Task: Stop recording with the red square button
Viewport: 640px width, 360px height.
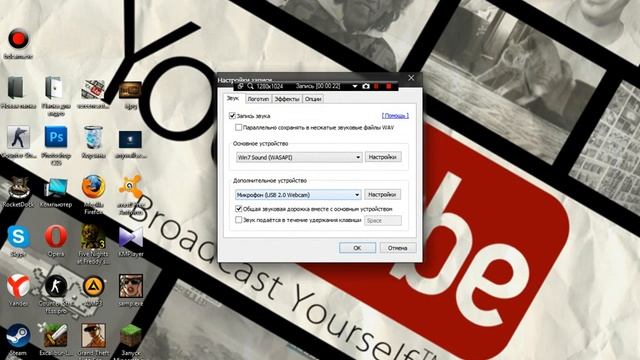Action: pos(389,86)
